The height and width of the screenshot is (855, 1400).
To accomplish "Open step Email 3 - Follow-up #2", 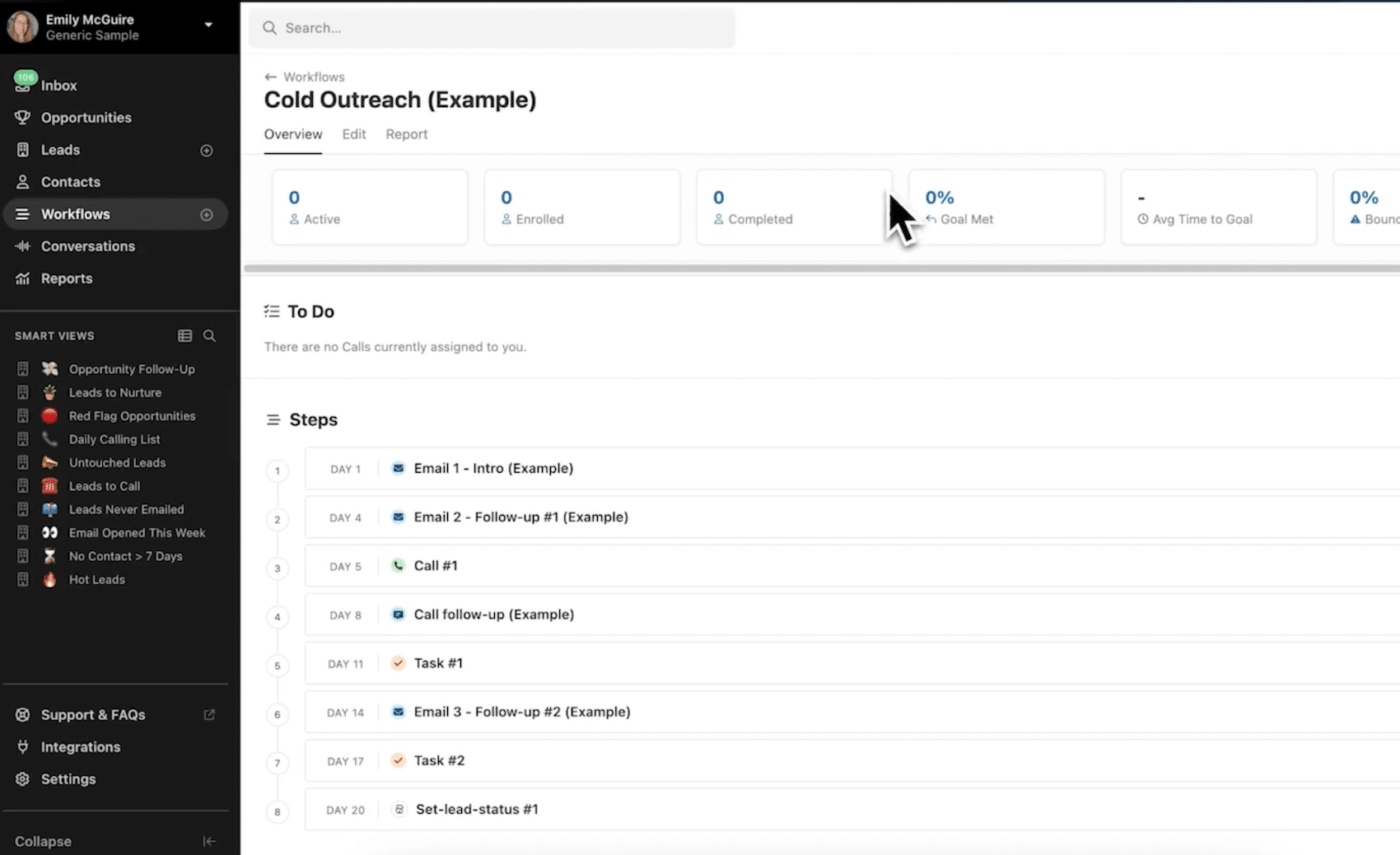I will pyautogui.click(x=852, y=712).
